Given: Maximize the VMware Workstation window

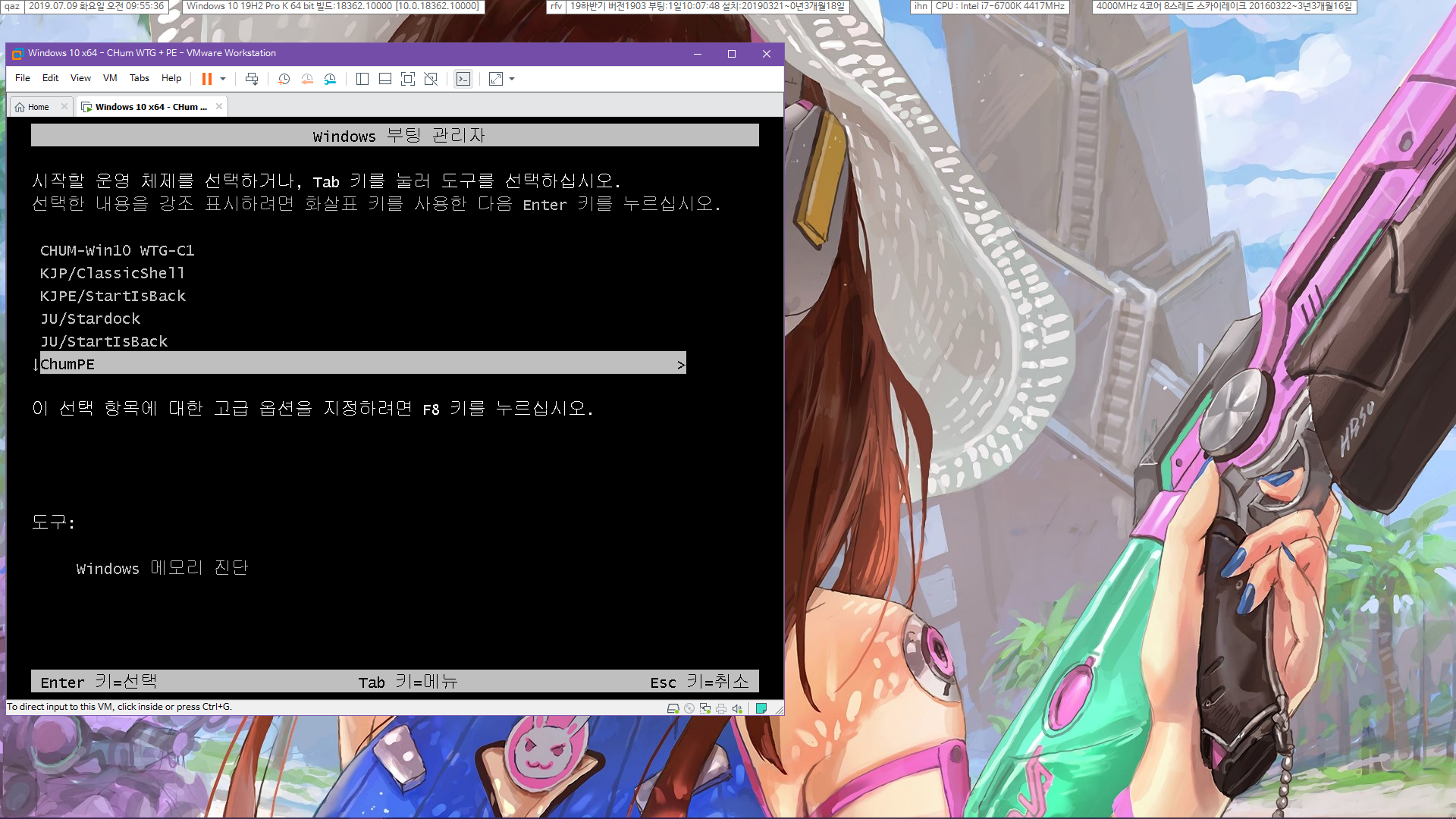Looking at the screenshot, I should pos(732,54).
